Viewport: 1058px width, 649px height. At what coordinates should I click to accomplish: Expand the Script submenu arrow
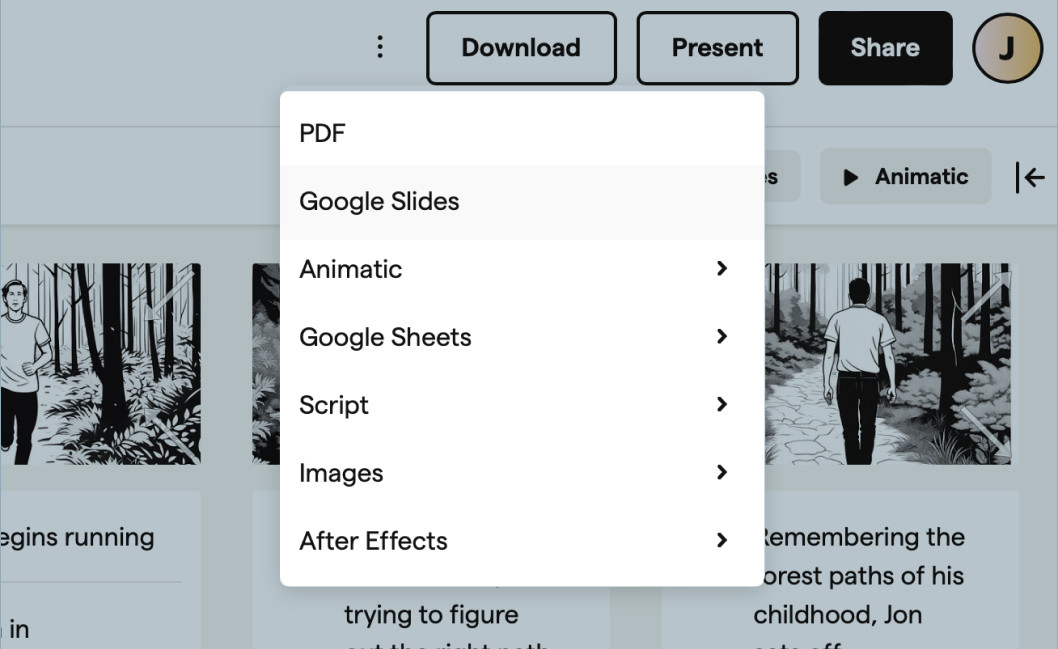721,405
